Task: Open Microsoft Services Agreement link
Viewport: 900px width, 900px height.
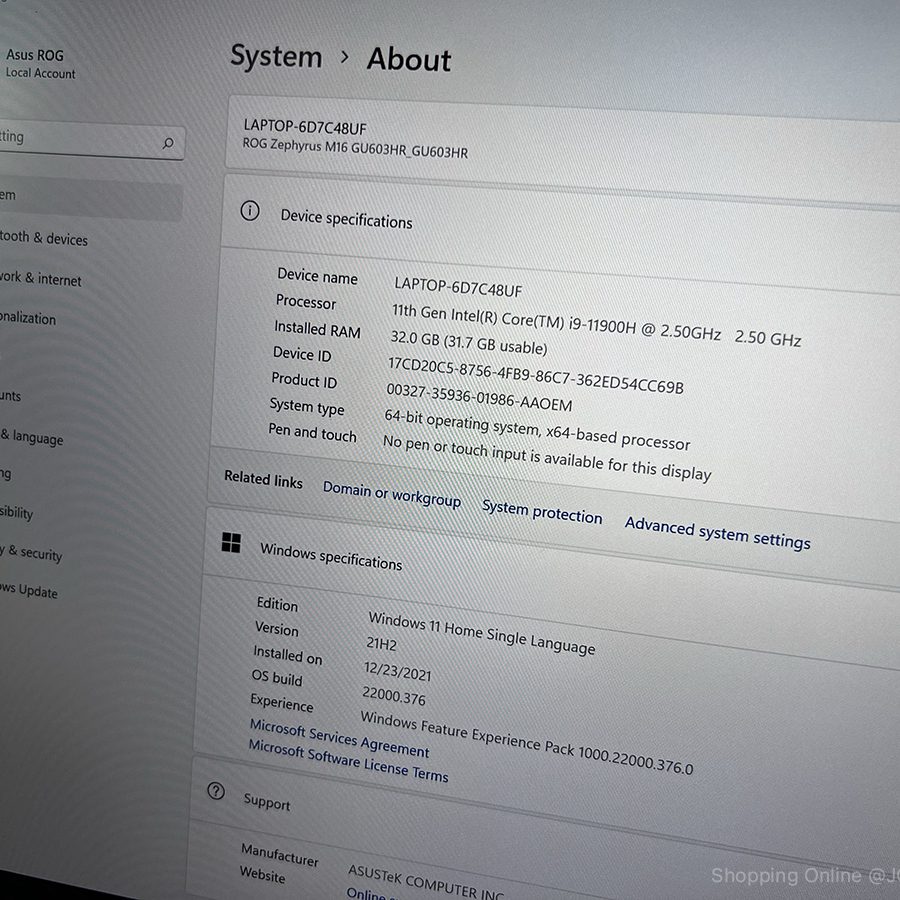Action: point(339,738)
